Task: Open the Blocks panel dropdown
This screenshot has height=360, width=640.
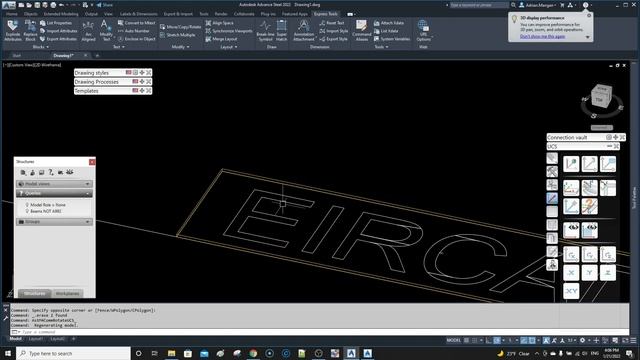Action: tap(40, 47)
